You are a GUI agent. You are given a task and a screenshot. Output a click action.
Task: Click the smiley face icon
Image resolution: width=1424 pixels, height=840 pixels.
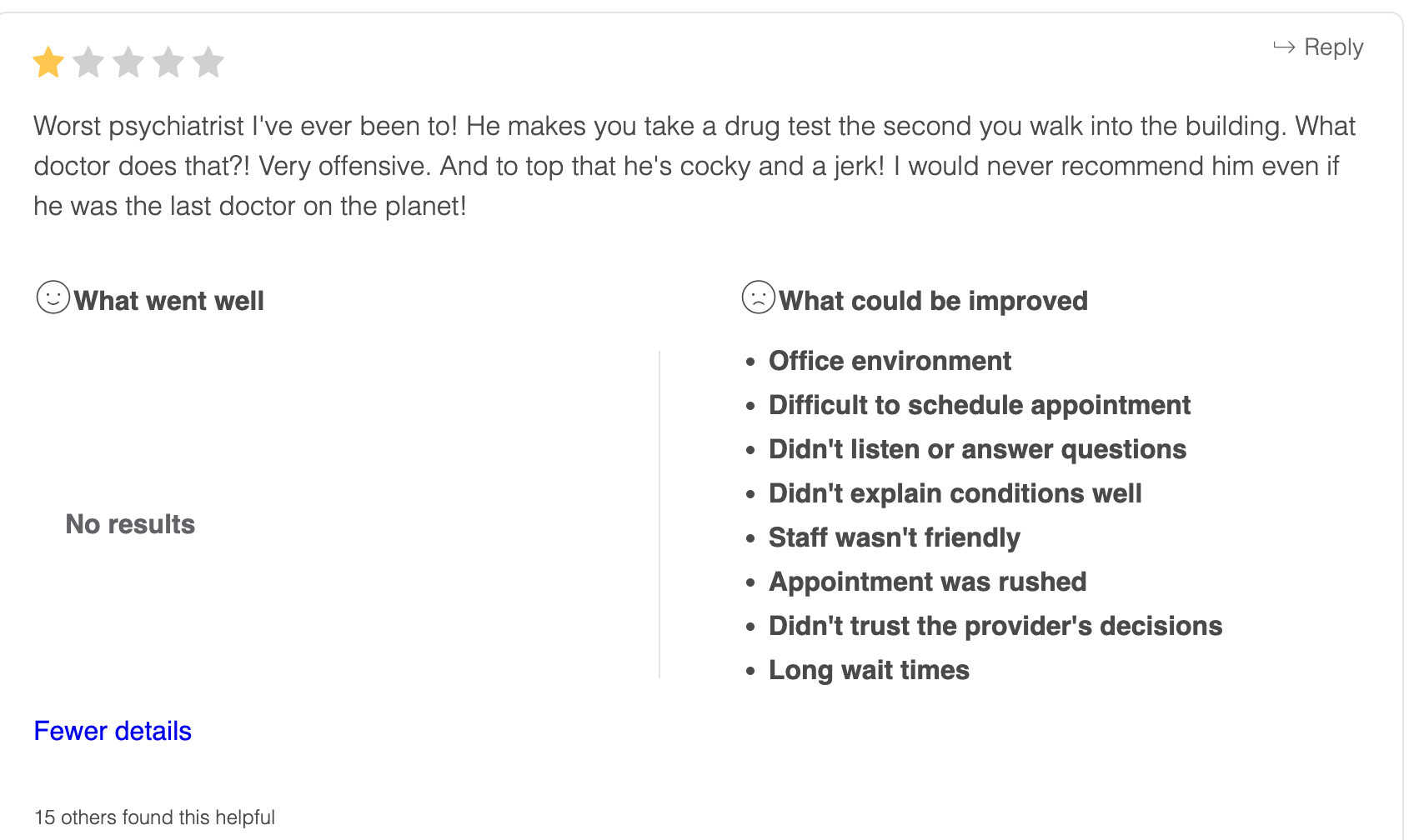(x=53, y=297)
